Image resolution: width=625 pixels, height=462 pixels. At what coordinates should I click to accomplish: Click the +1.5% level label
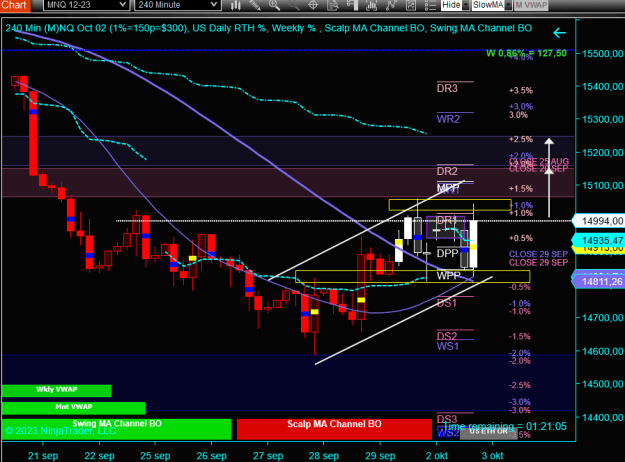[521, 189]
